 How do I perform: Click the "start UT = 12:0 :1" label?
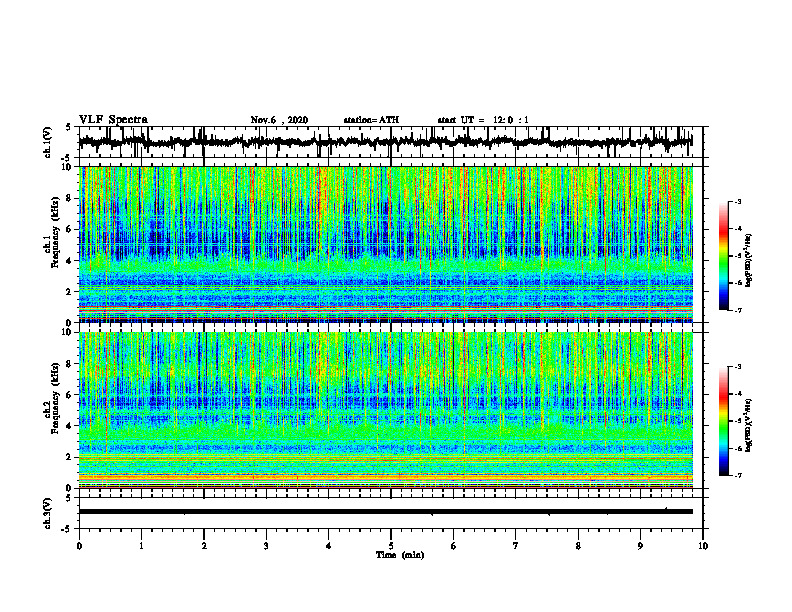(x=483, y=120)
